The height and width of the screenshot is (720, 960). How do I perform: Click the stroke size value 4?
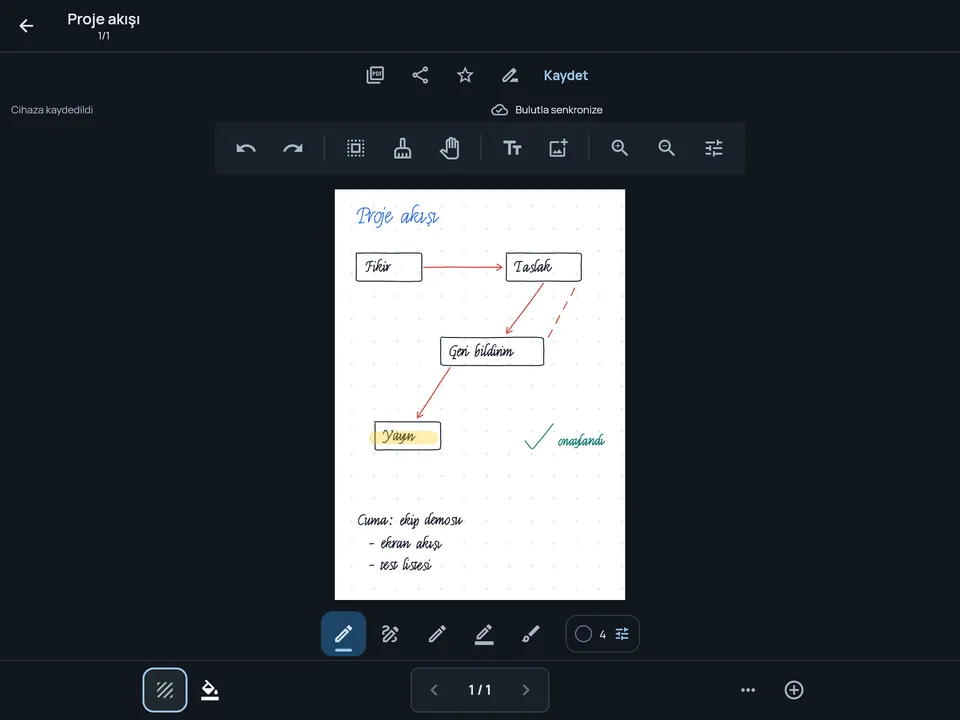[602, 634]
